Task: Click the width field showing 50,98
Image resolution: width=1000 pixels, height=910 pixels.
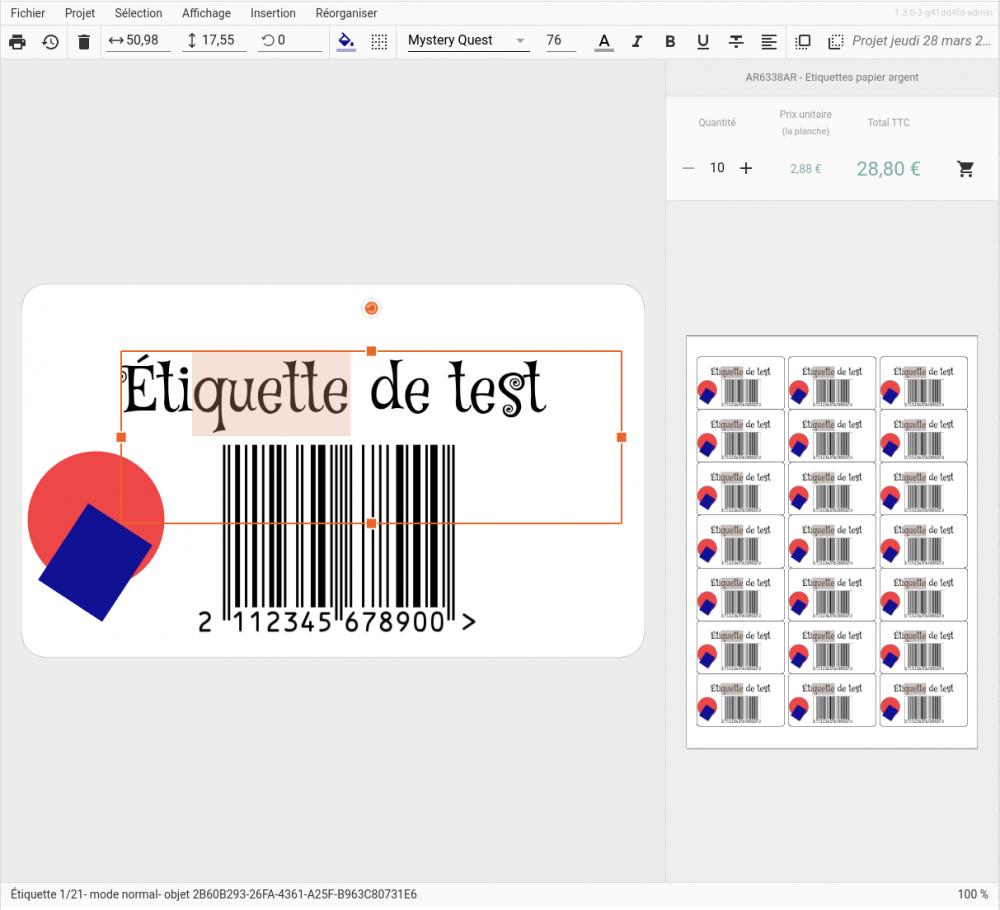Action: click(138, 40)
